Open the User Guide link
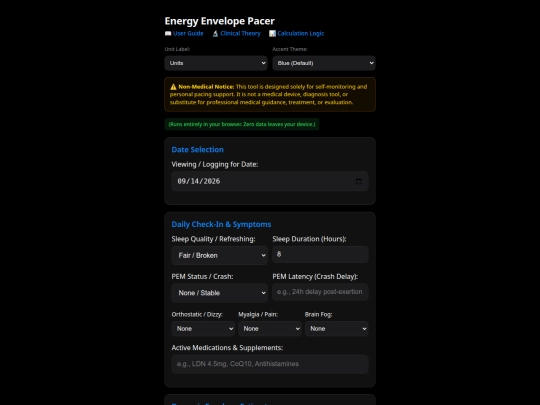 188,33
